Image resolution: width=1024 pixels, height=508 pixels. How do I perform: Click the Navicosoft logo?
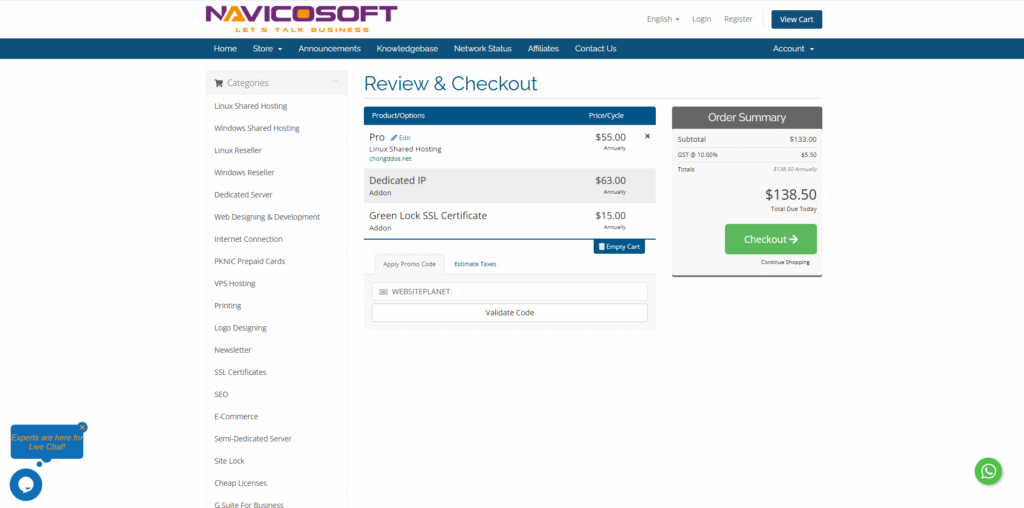tap(301, 18)
